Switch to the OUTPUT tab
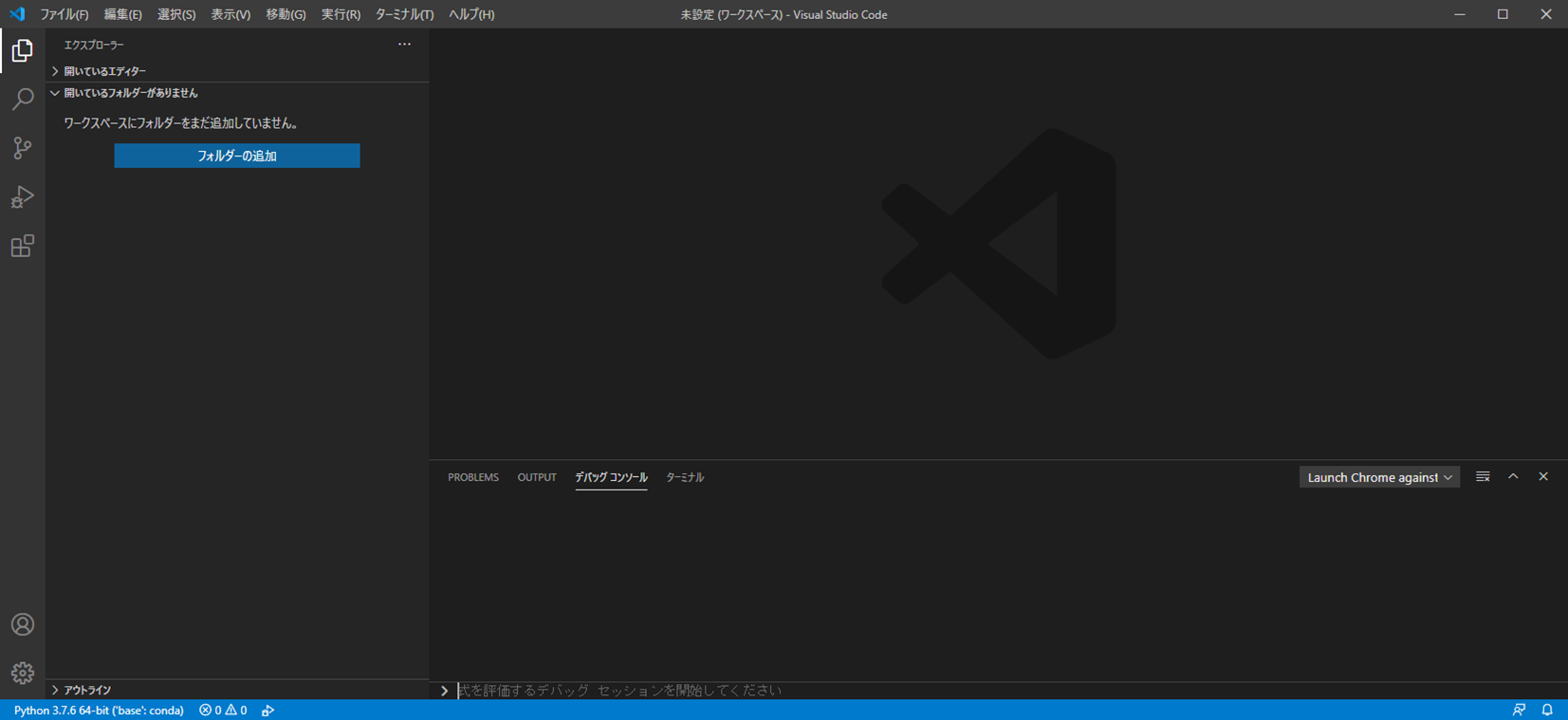 (537, 477)
